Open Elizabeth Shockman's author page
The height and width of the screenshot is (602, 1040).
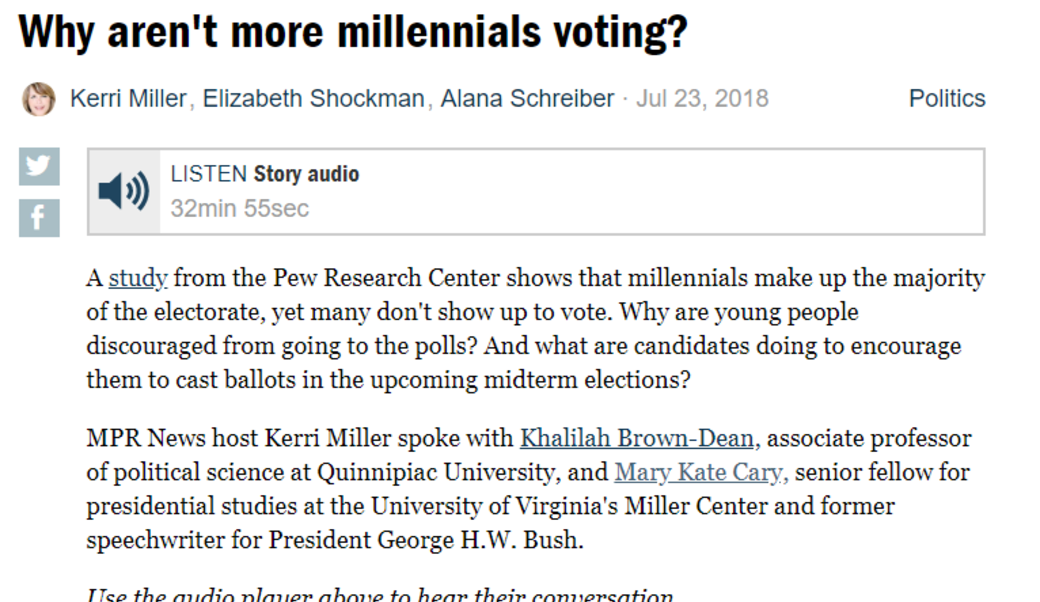pyautogui.click(x=314, y=99)
